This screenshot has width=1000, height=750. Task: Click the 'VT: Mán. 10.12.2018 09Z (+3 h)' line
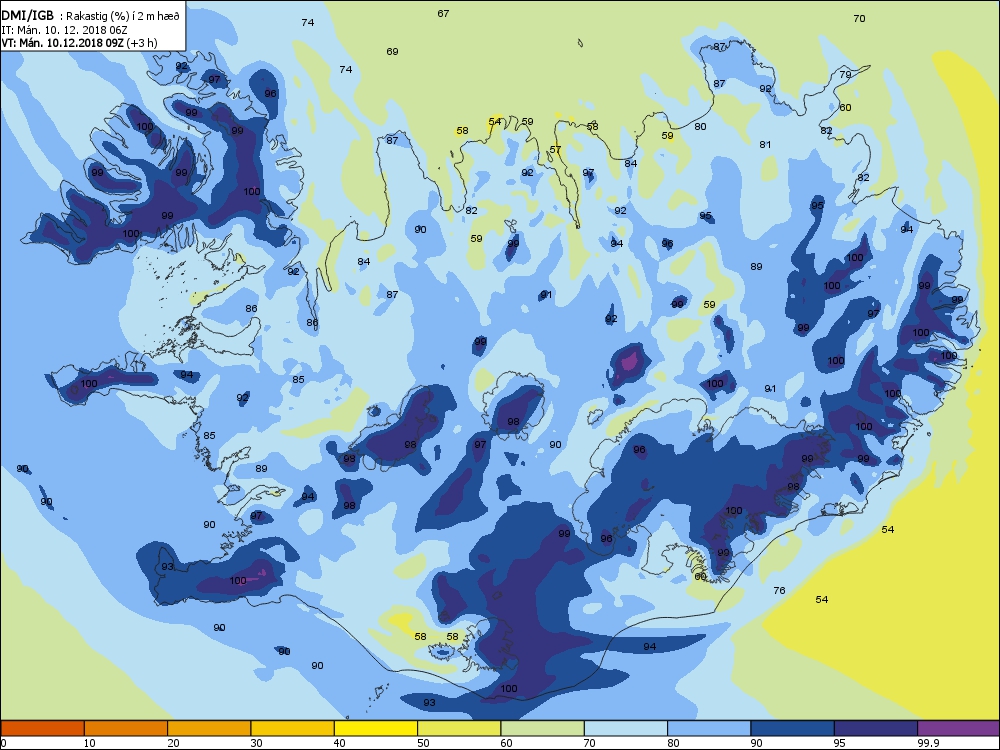coord(79,43)
